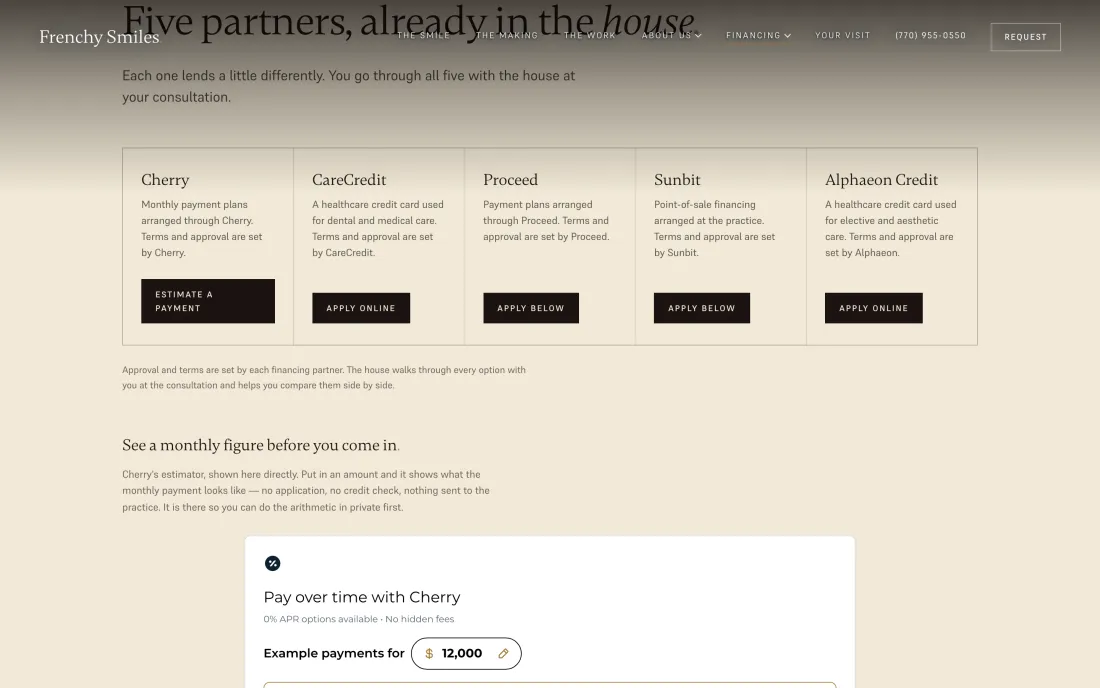The height and width of the screenshot is (688, 1100).
Task: Select the CareCredit card heading
Action: tap(349, 180)
